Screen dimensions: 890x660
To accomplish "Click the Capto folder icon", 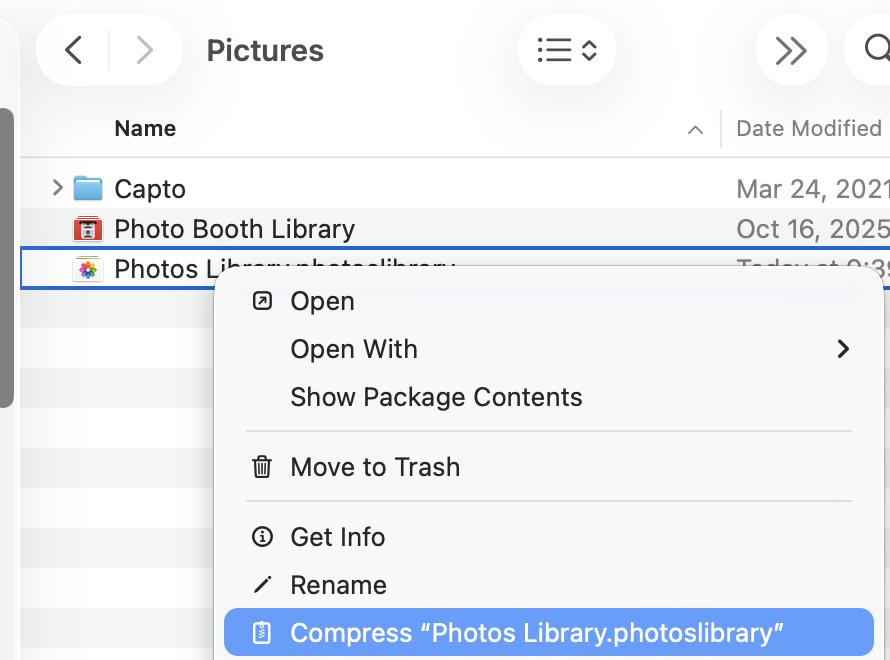I will 89,188.
